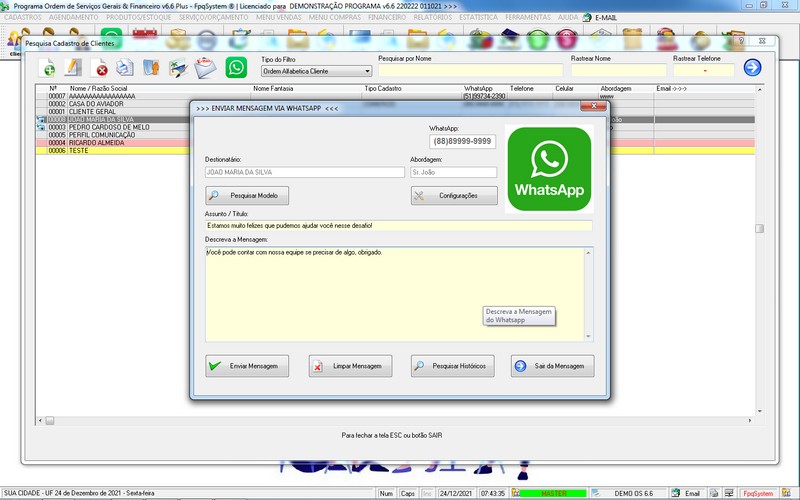The height and width of the screenshot is (500, 800).
Task: Select the yellow TESTE row
Action: click(112, 151)
